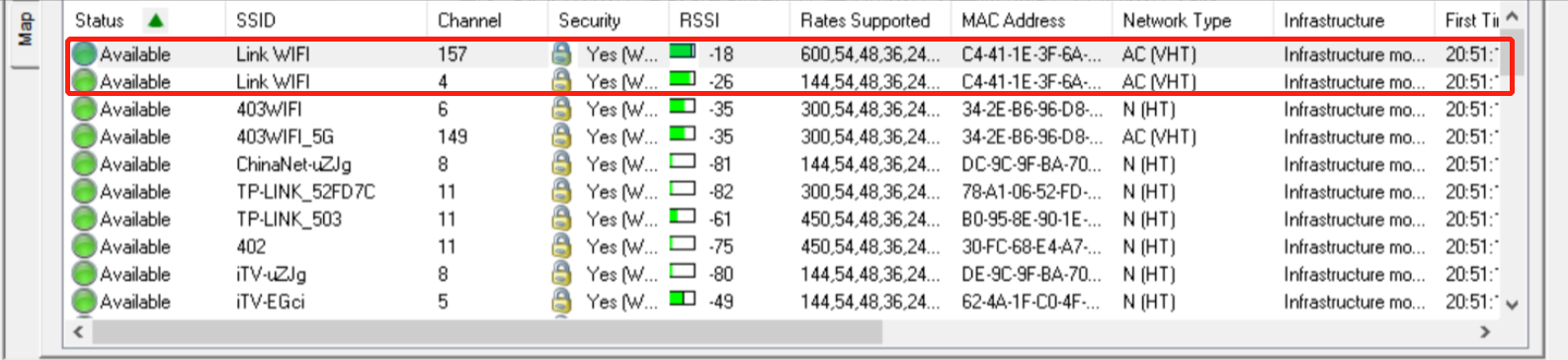
Task: Click the status icon for iTV-EGci
Action: coord(84,302)
